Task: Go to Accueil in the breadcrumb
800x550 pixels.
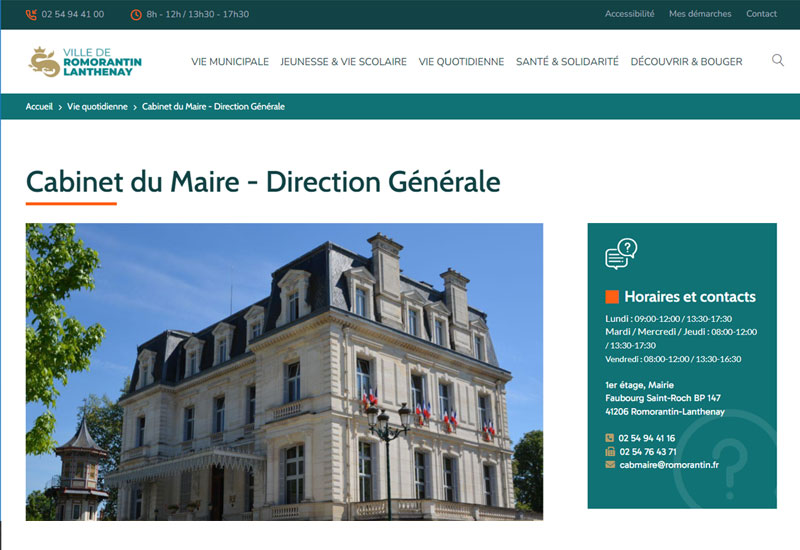Action: pyautogui.click(x=39, y=106)
